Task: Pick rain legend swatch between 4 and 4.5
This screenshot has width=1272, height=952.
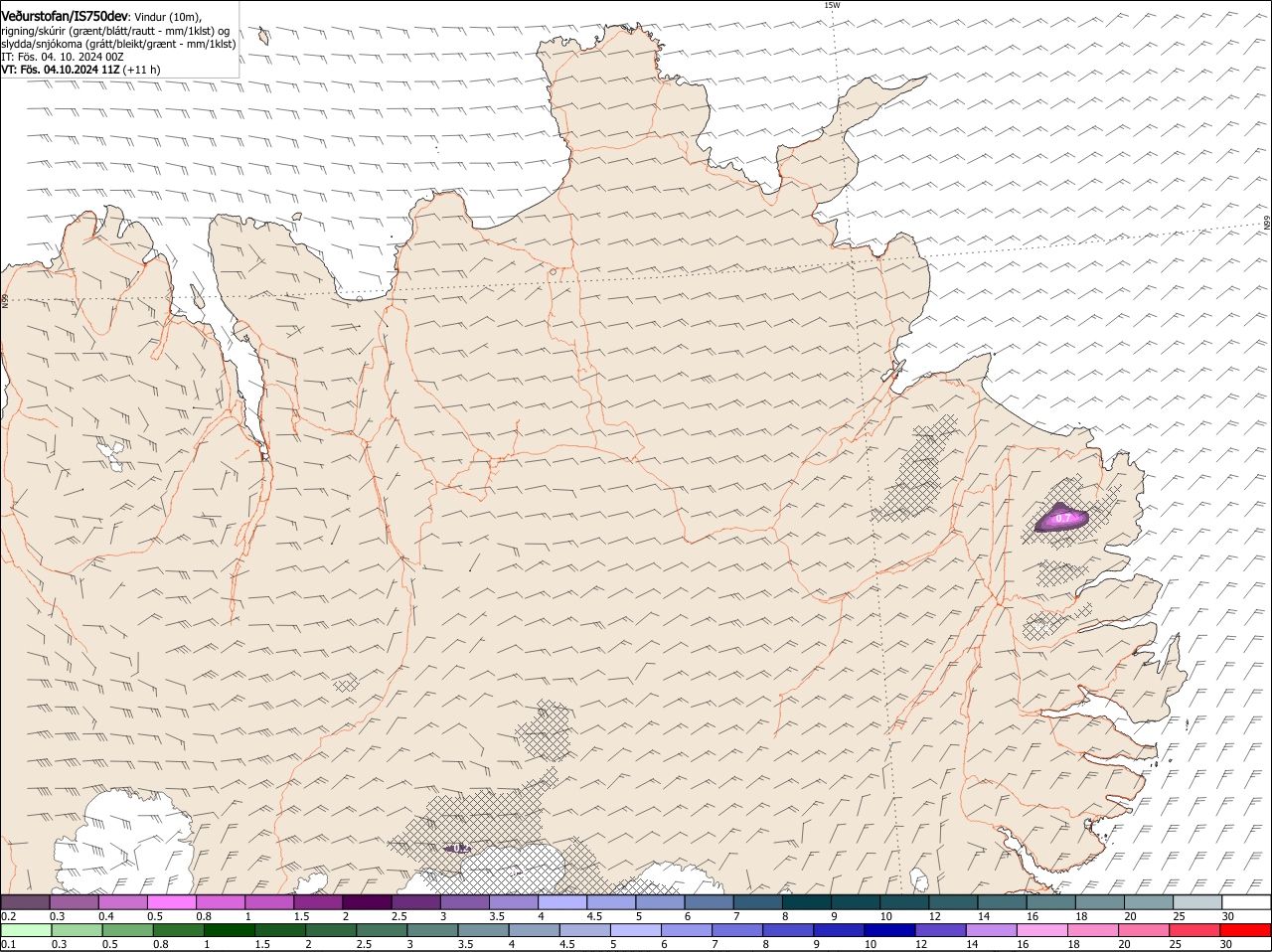Action: click(x=534, y=930)
